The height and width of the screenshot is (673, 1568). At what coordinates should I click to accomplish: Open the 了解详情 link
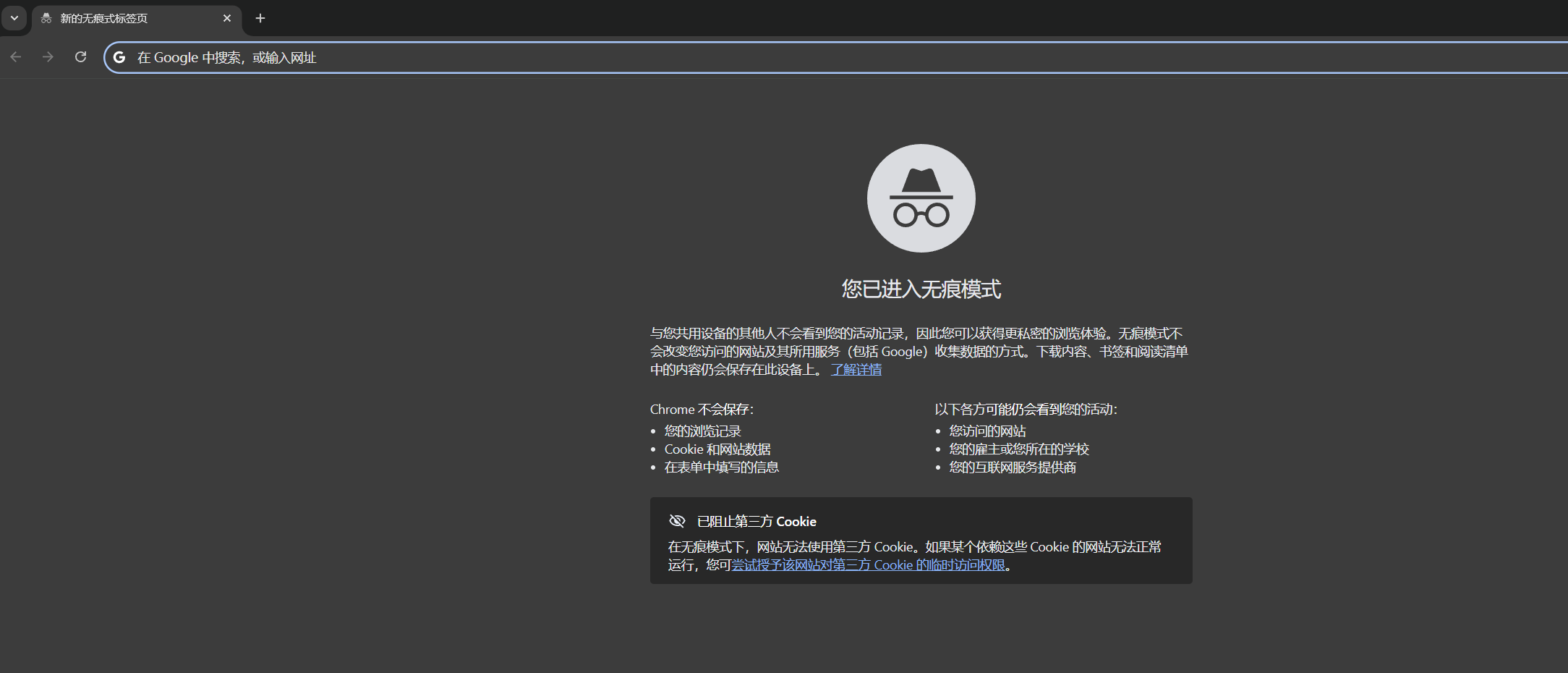tap(856, 370)
